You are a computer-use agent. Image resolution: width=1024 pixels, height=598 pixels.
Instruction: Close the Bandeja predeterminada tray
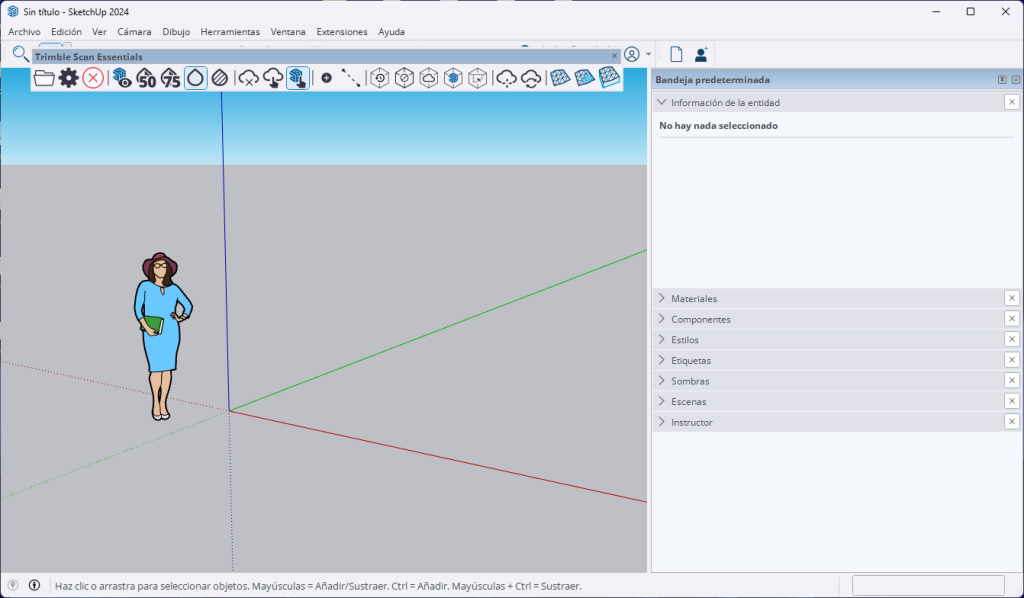point(1016,80)
